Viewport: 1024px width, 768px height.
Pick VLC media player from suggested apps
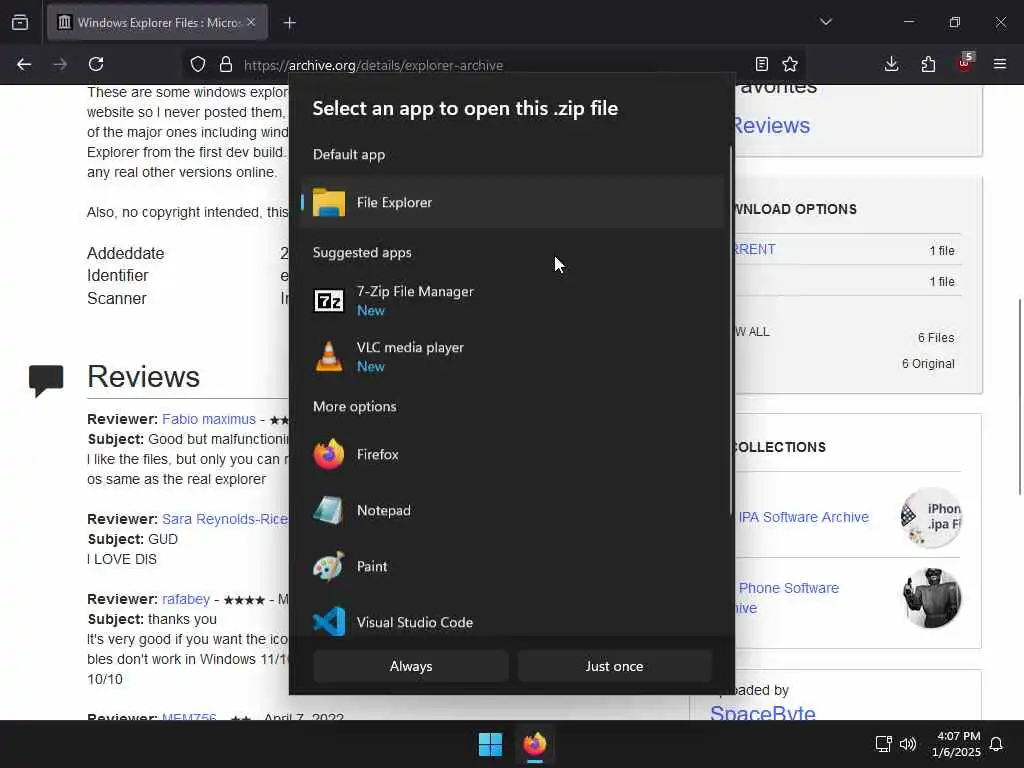point(513,357)
